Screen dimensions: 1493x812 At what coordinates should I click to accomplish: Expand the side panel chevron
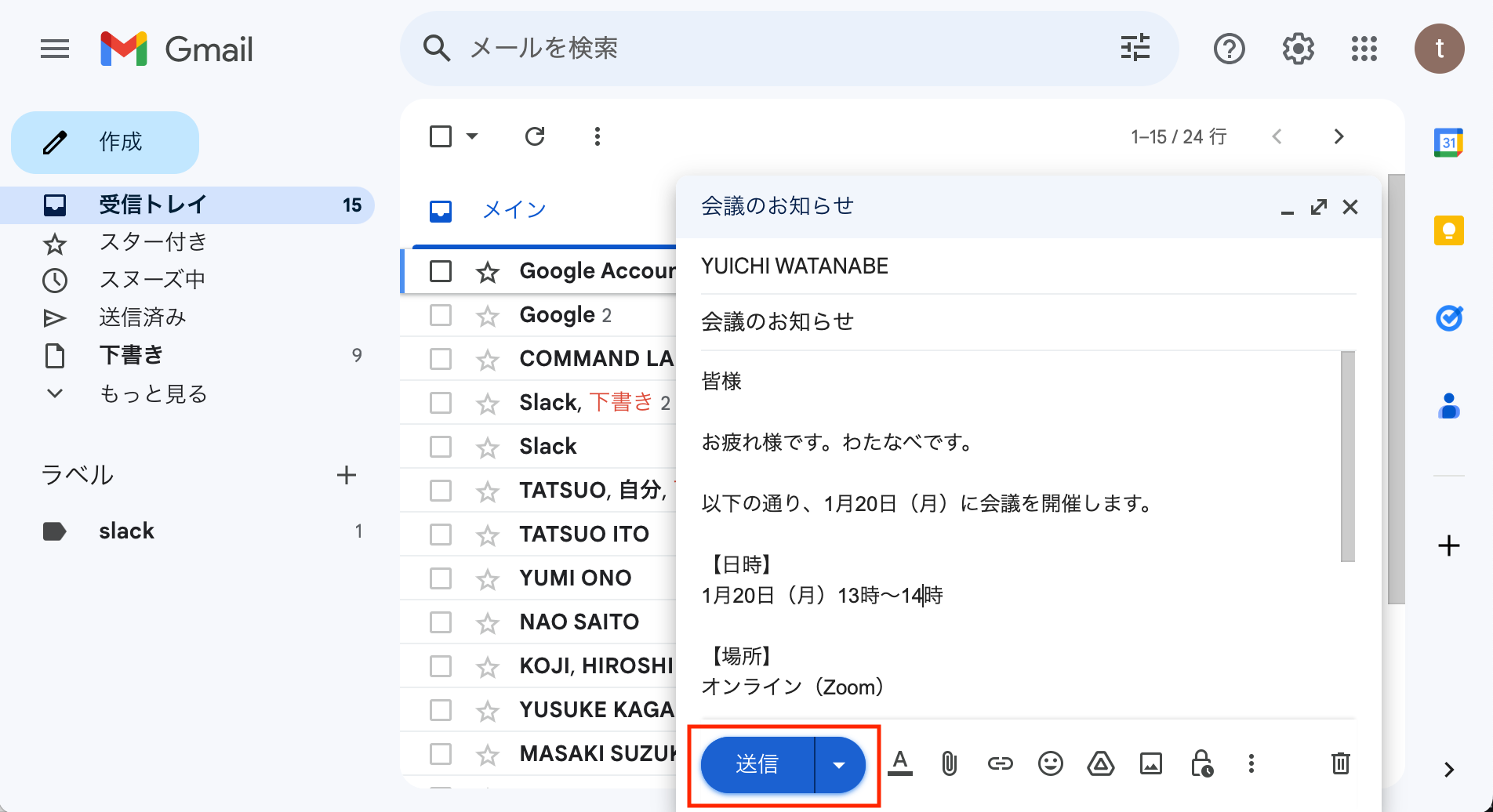[1448, 770]
